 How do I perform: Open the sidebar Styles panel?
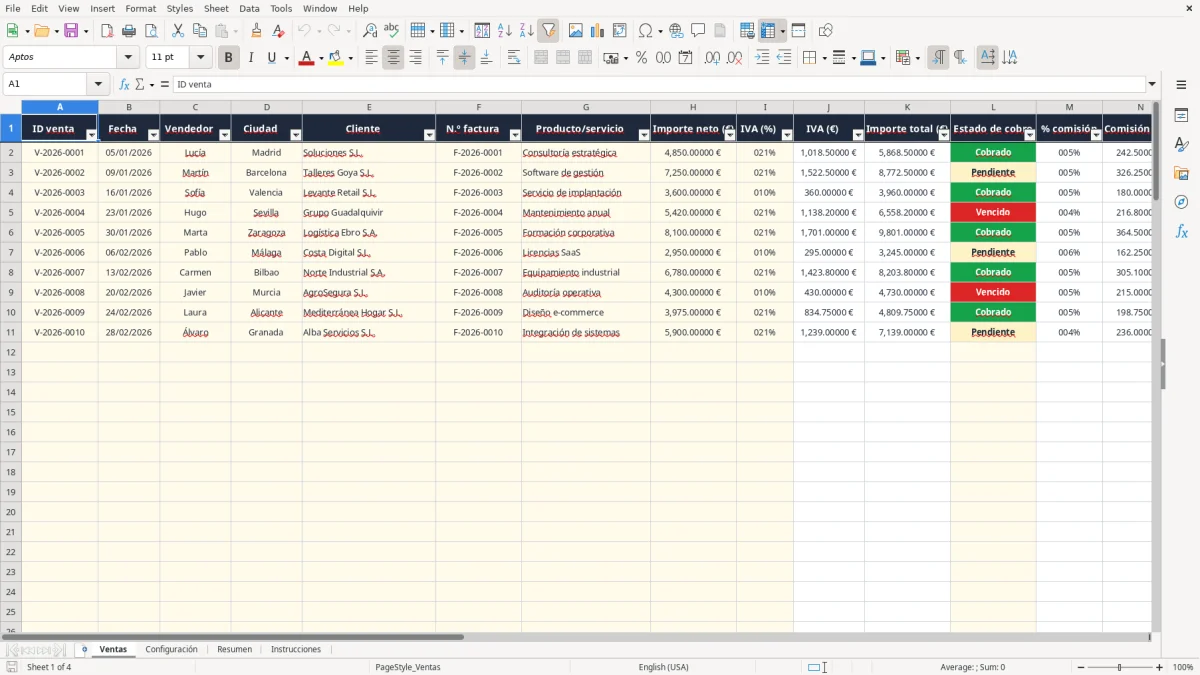(x=1181, y=144)
